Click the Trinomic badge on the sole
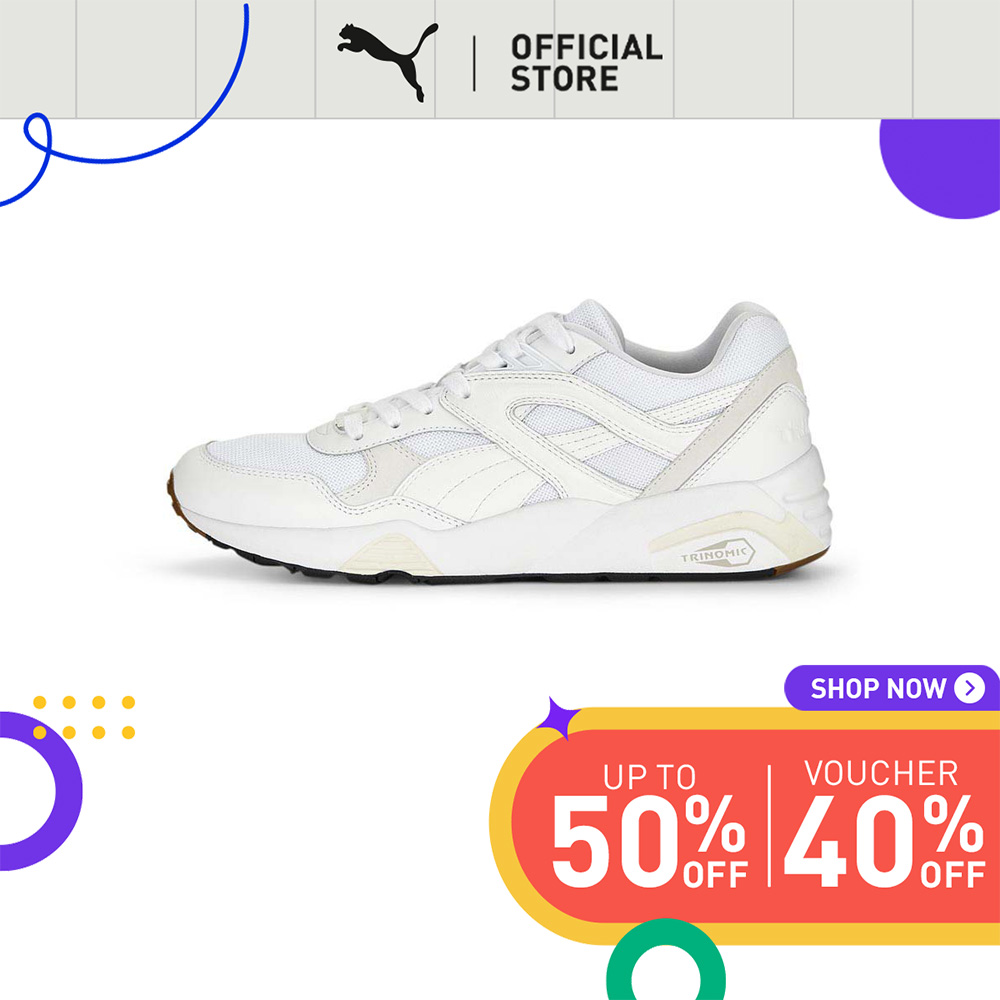The width and height of the screenshot is (1000, 1000). click(x=718, y=554)
